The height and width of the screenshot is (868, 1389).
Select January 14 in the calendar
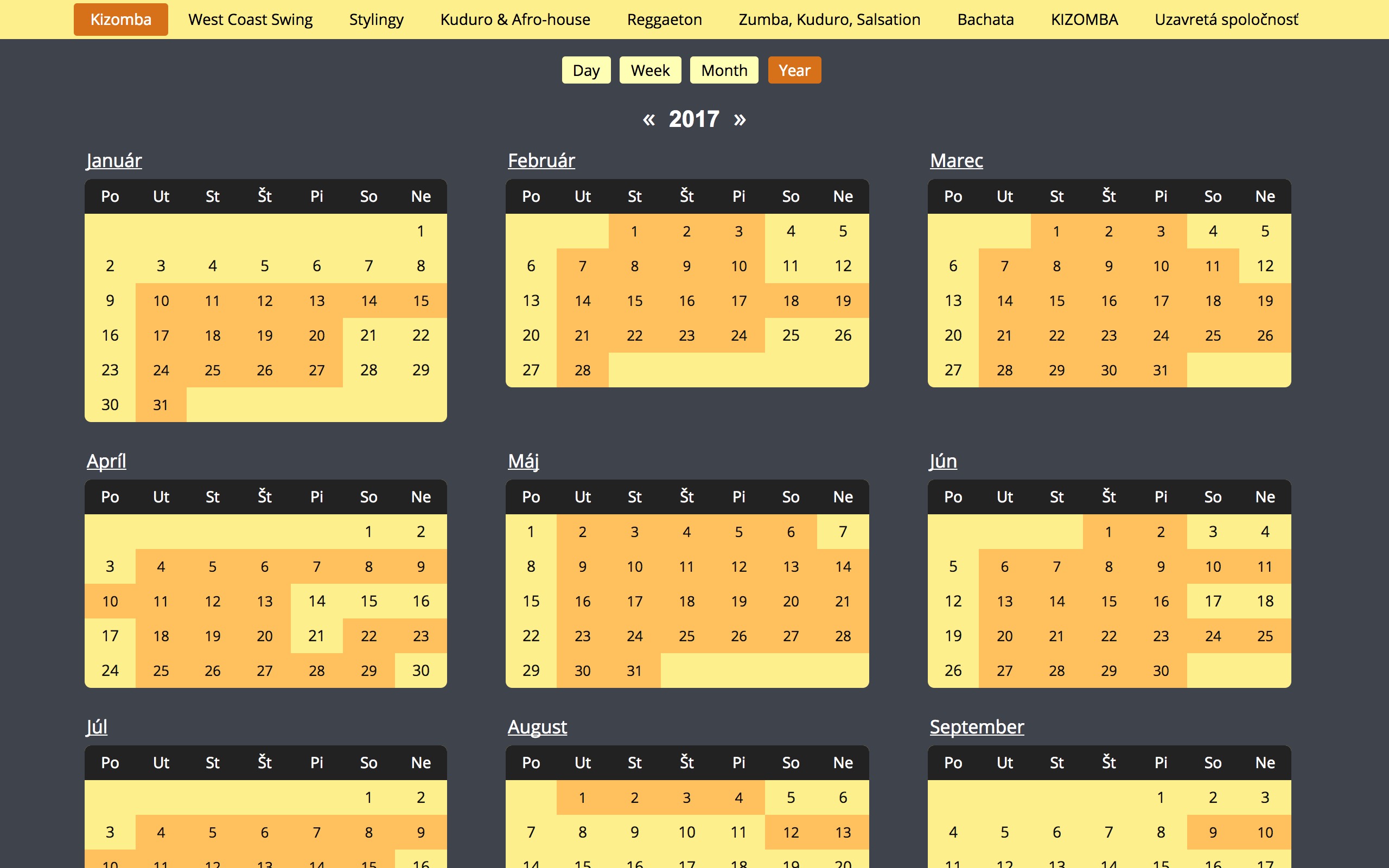(x=368, y=301)
